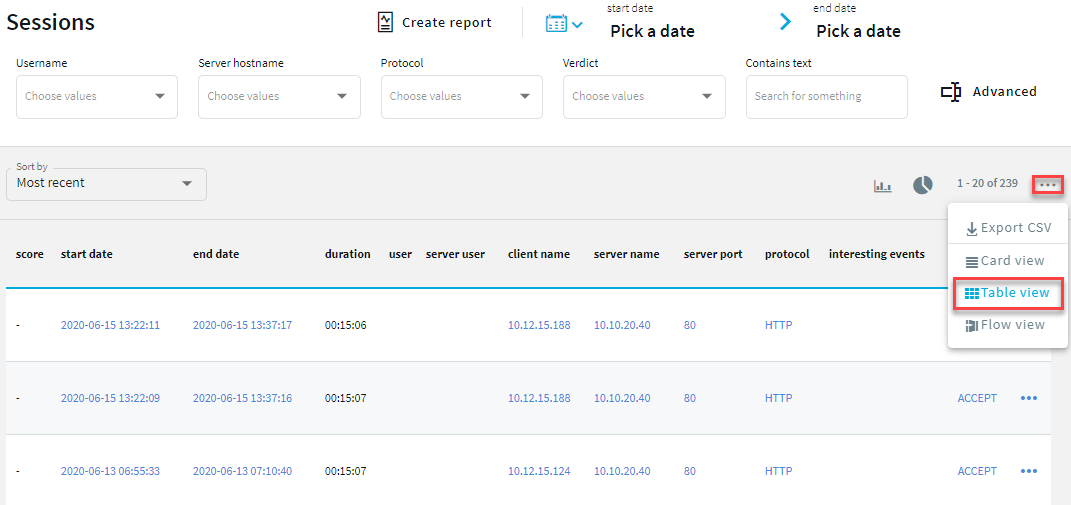Type in the Contains text search field

click(826, 97)
